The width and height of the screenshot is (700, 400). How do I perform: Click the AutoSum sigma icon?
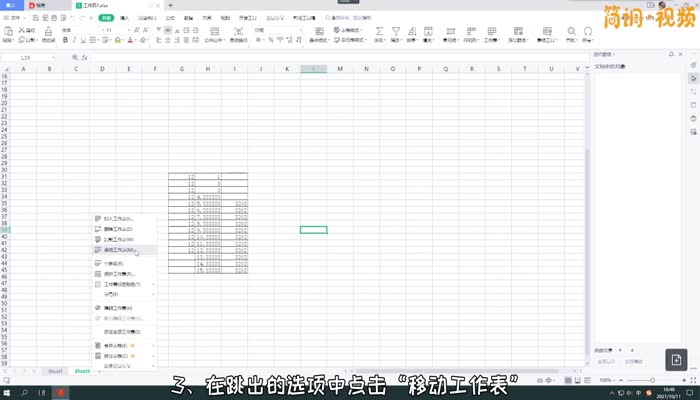click(379, 31)
